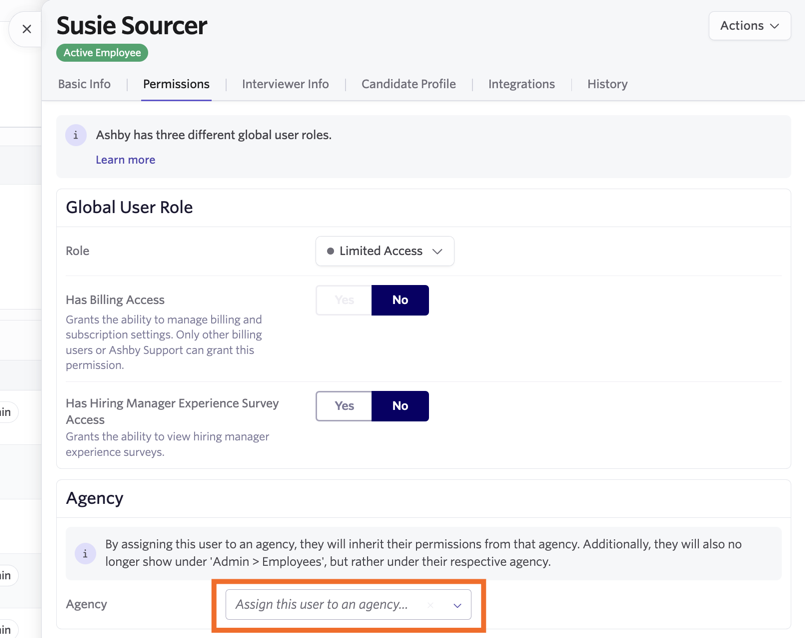Click the info icon beside global roles note
This screenshot has height=638, width=805.
pos(75,135)
